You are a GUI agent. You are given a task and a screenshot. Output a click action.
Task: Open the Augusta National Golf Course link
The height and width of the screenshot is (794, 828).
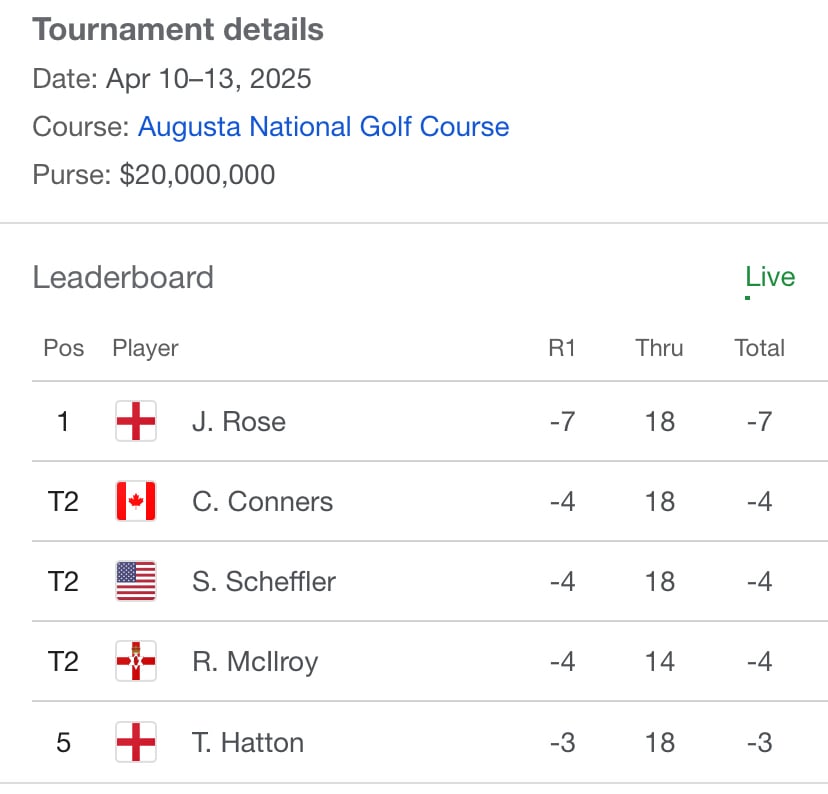tap(323, 127)
